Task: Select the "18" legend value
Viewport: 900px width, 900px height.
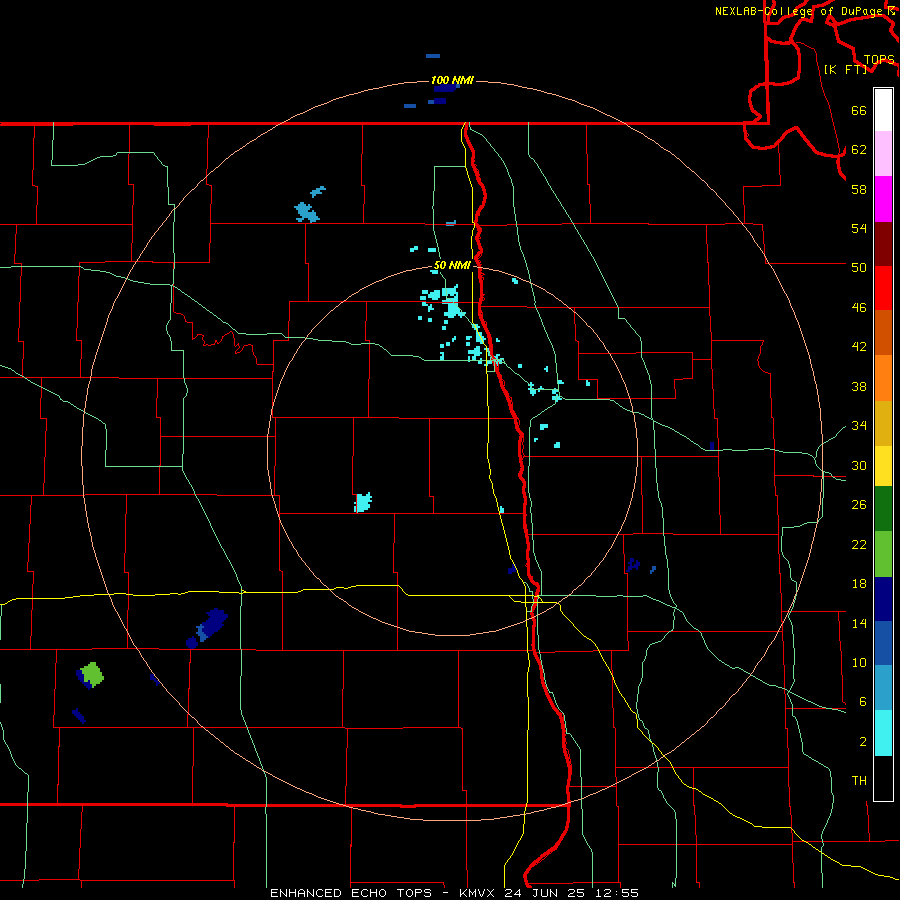Action: (x=859, y=584)
